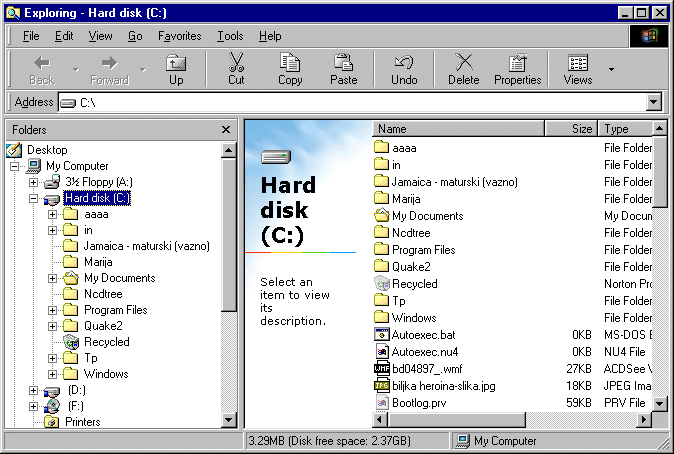Viewport: 674px width, 454px height.
Task: Collapse the Hard disk (C:) tree node
Action: 34,198
